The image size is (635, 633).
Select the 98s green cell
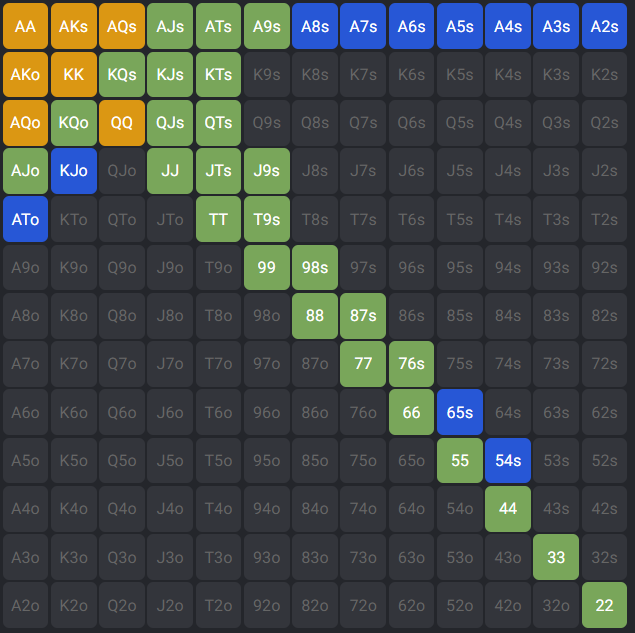click(x=315, y=267)
